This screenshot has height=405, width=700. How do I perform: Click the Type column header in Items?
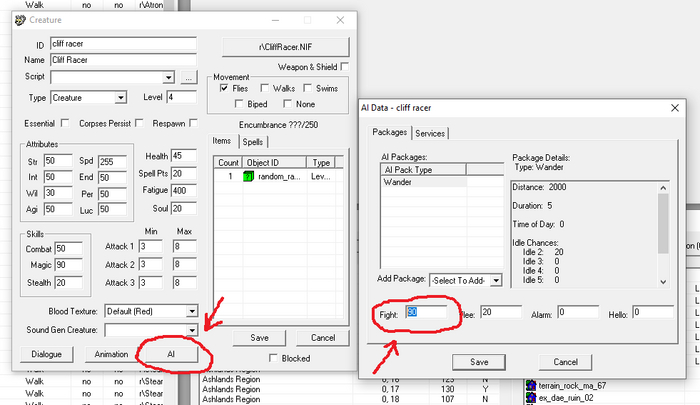click(x=321, y=163)
